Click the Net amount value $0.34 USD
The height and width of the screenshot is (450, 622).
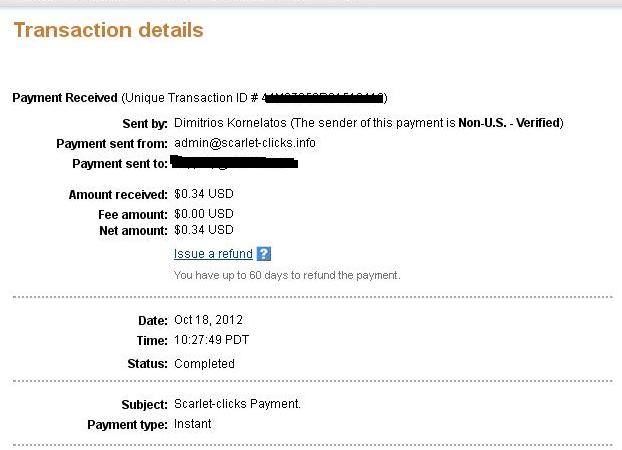204,231
